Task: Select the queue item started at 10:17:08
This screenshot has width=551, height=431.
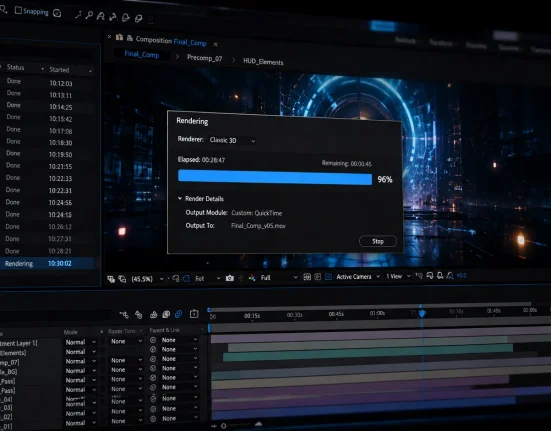Action: tap(47, 130)
